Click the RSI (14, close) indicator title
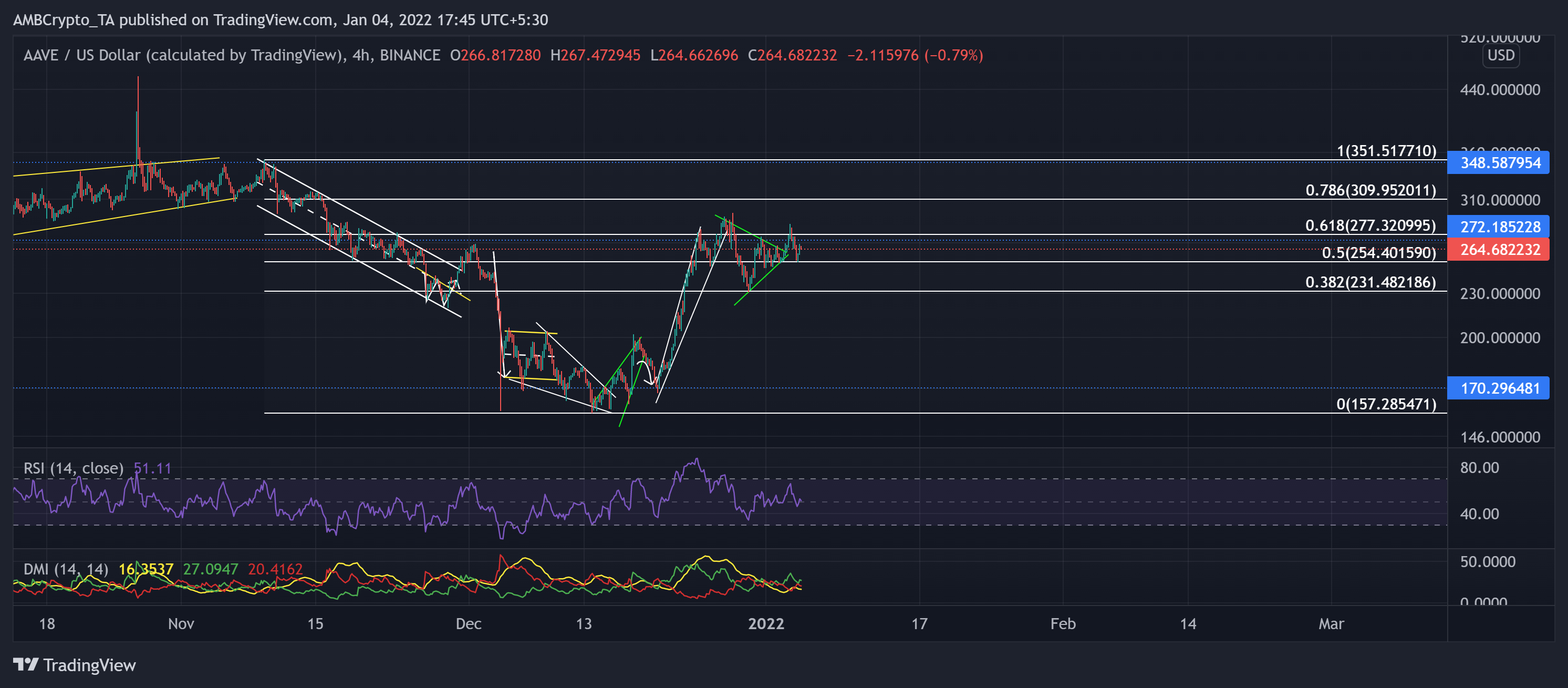 click(x=73, y=468)
